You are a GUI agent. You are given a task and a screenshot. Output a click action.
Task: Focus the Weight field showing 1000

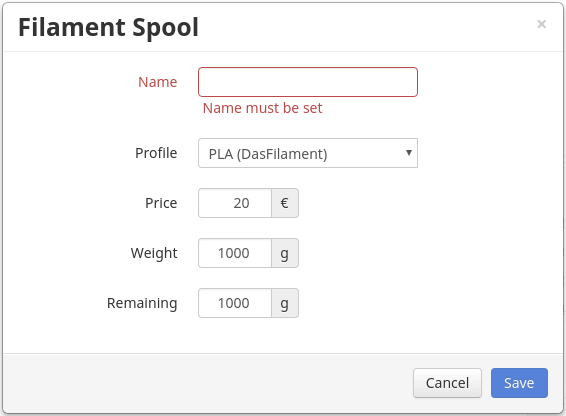[235, 253]
